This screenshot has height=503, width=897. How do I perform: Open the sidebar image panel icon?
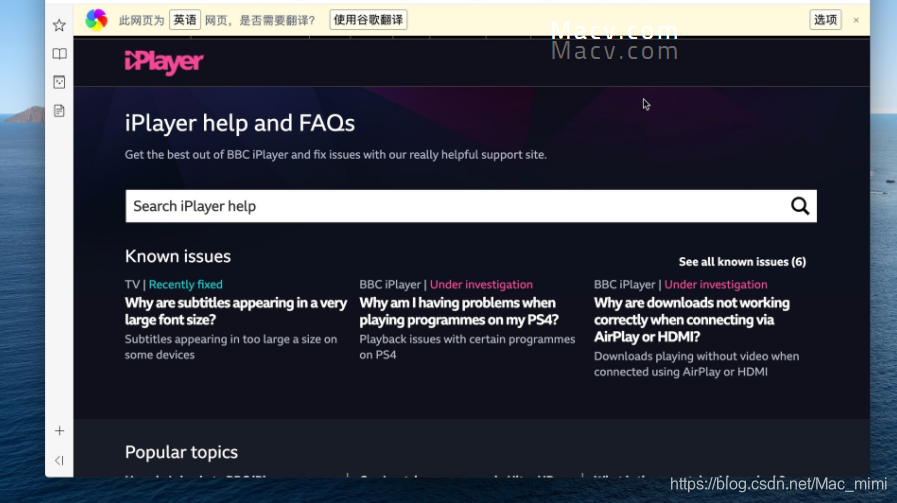tap(59, 82)
